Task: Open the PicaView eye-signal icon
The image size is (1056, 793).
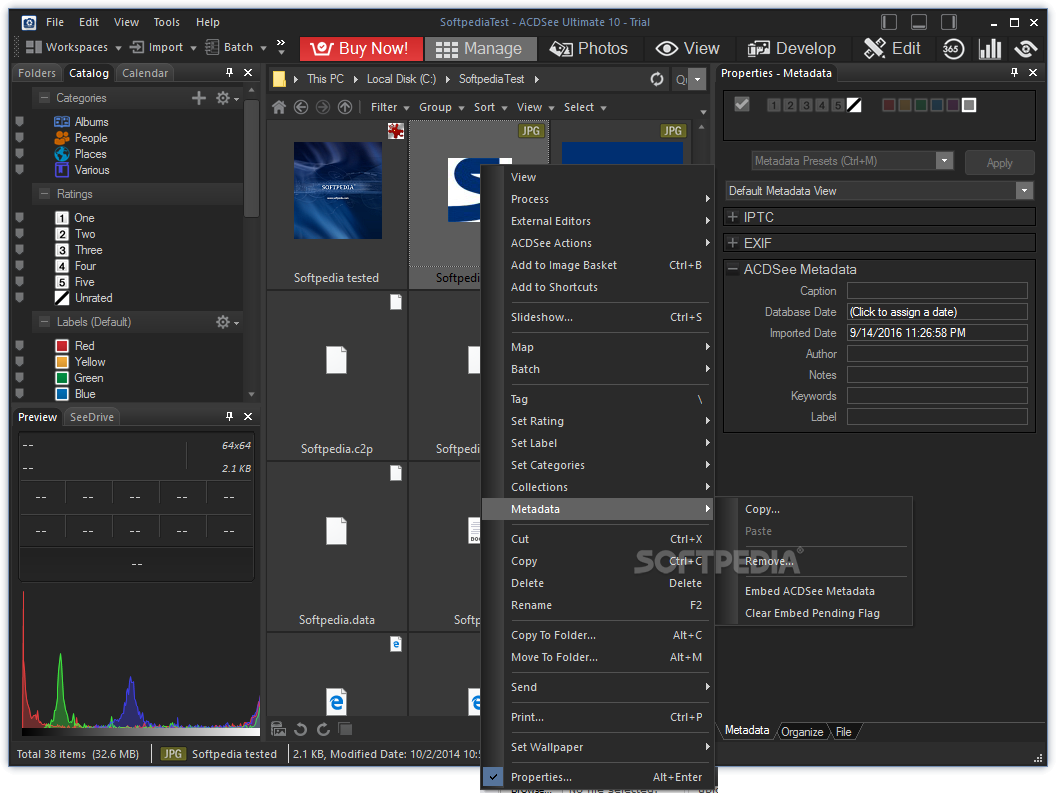Action: (1026, 49)
